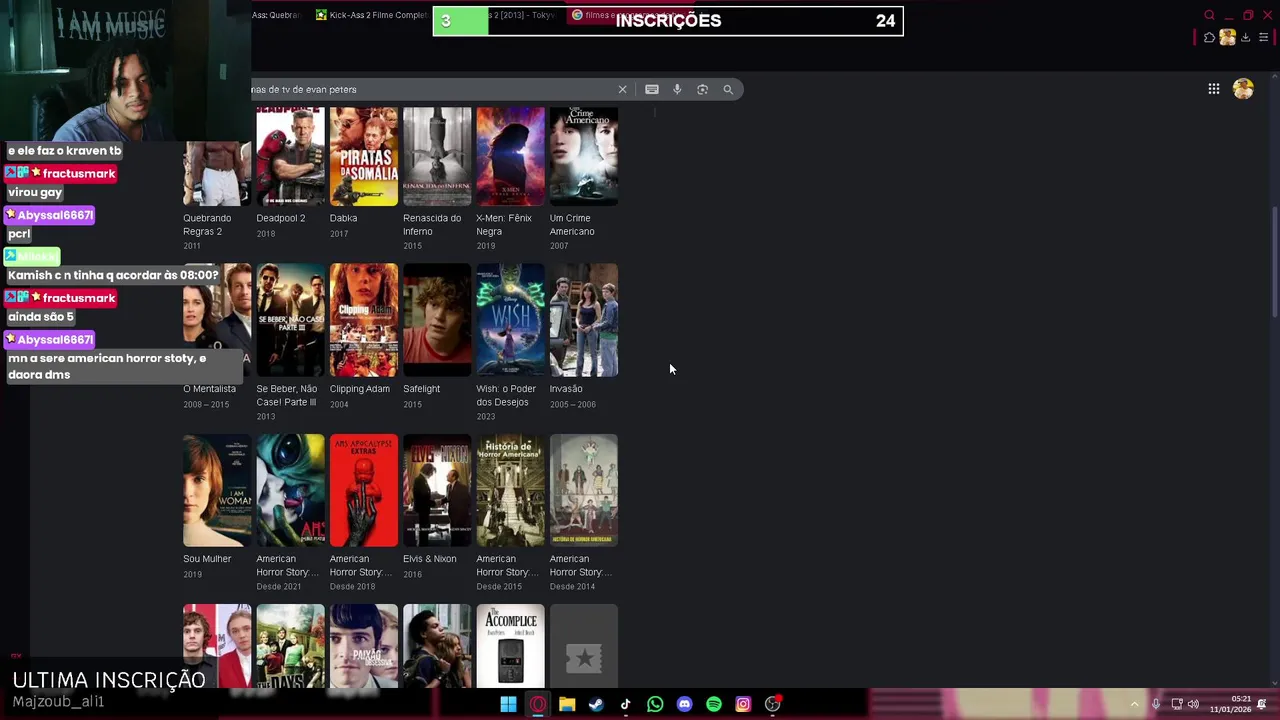Switch to the Kick-Ass 2 Filme Completo tab

tap(371, 15)
